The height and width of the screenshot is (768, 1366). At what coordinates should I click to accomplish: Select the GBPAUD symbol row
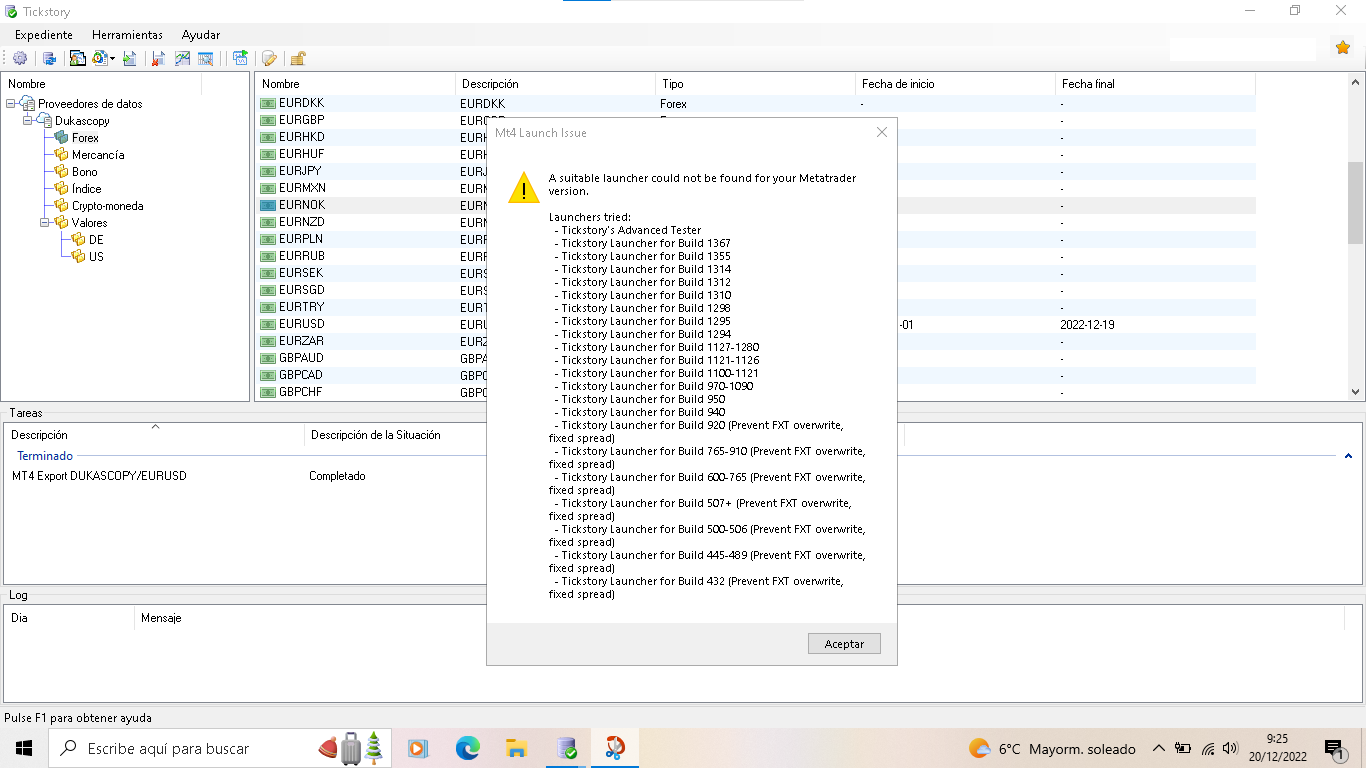(755, 358)
